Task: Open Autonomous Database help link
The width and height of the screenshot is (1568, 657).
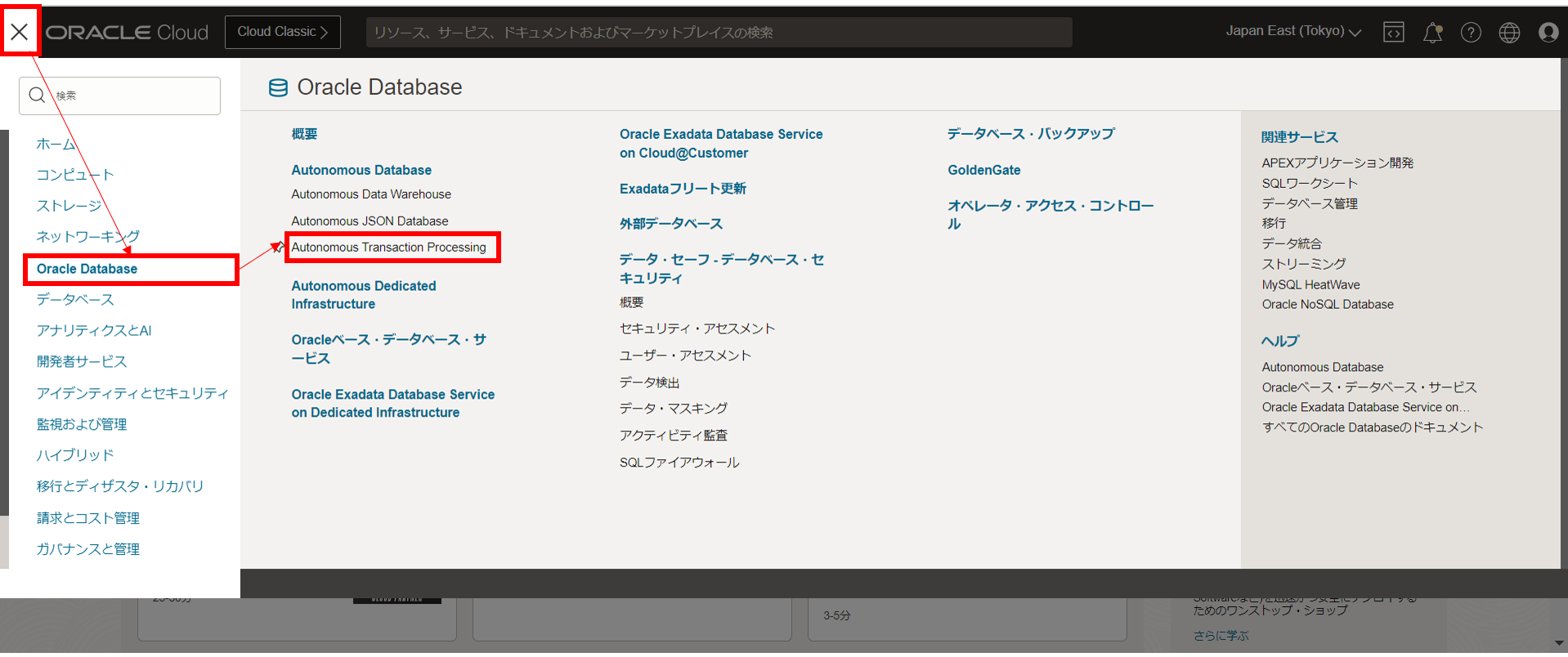Action: [1323, 367]
